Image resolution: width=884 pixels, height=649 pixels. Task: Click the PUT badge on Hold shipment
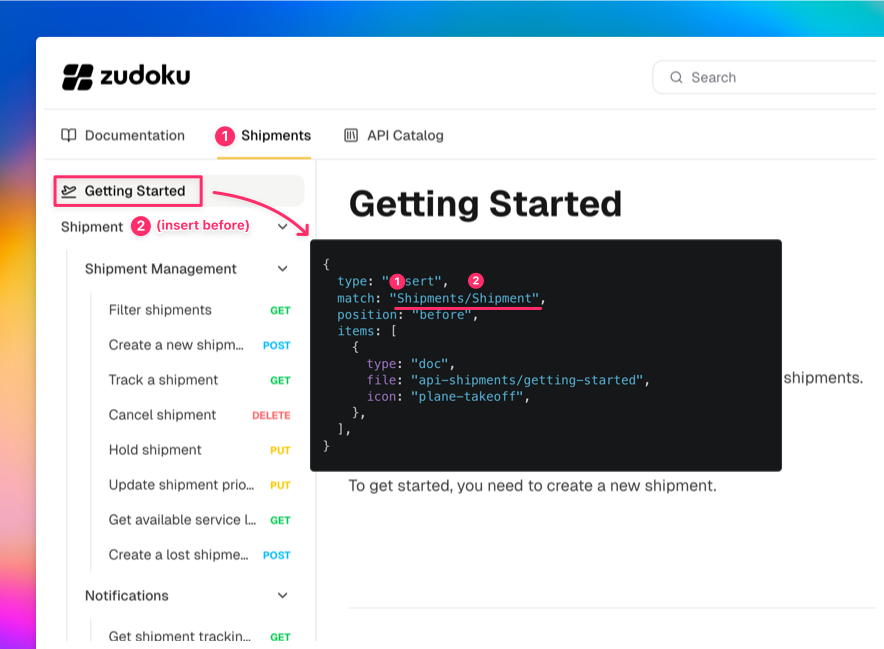click(x=279, y=450)
